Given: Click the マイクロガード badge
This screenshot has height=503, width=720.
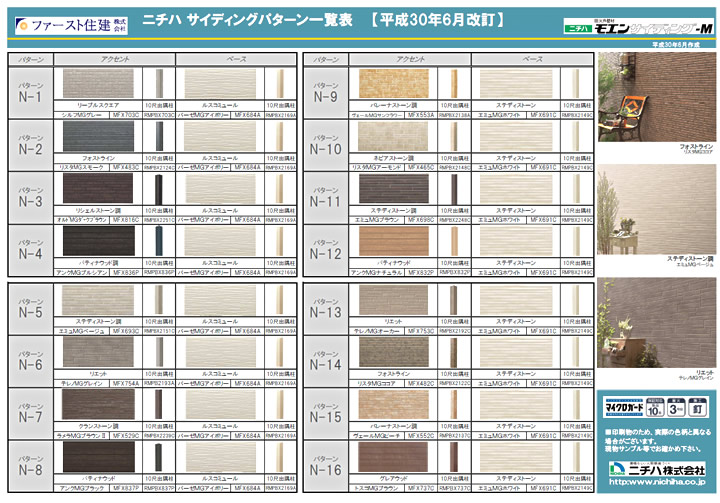Looking at the screenshot, I should pyautogui.click(x=624, y=407).
